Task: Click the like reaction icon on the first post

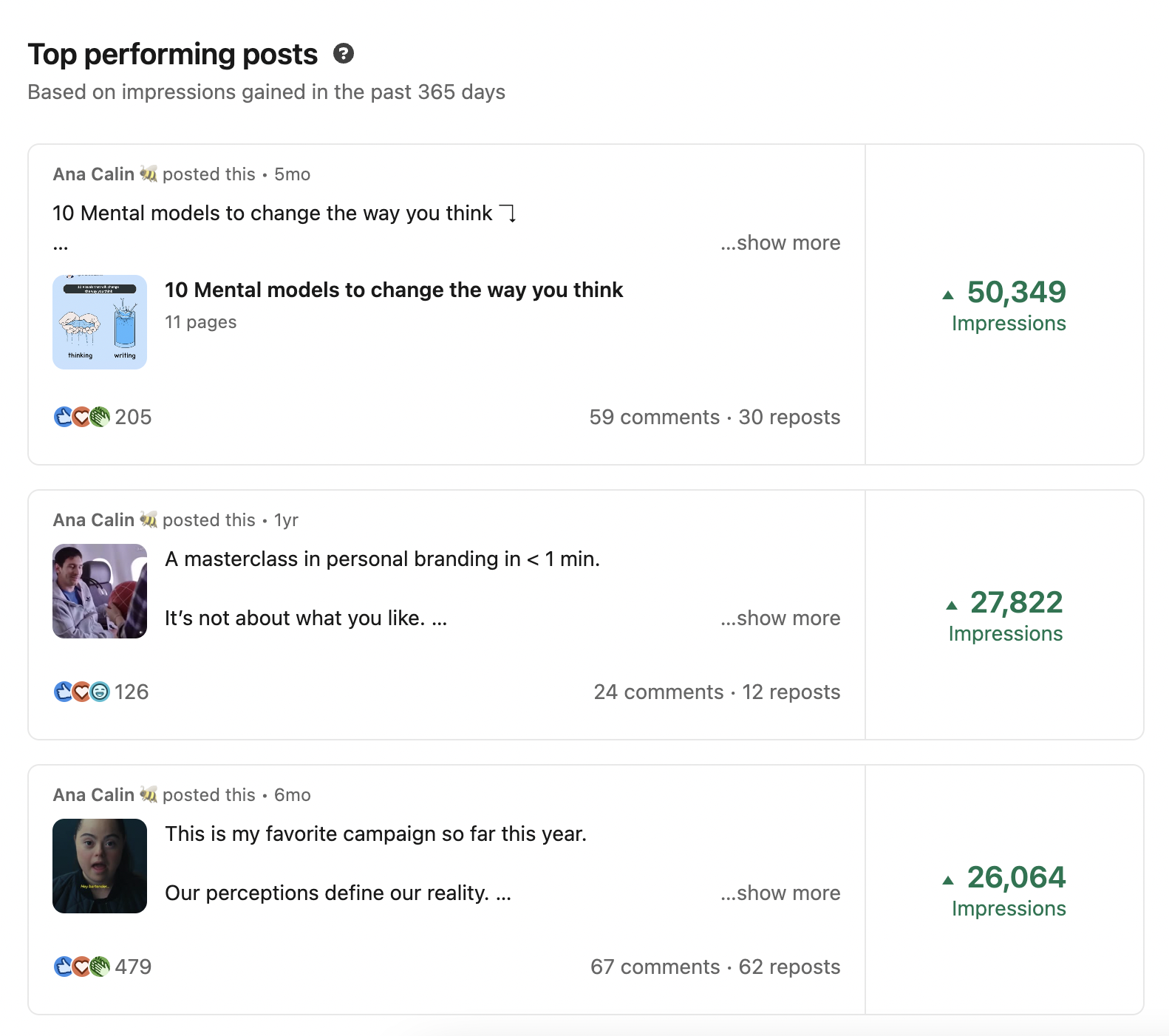Action: 62,417
